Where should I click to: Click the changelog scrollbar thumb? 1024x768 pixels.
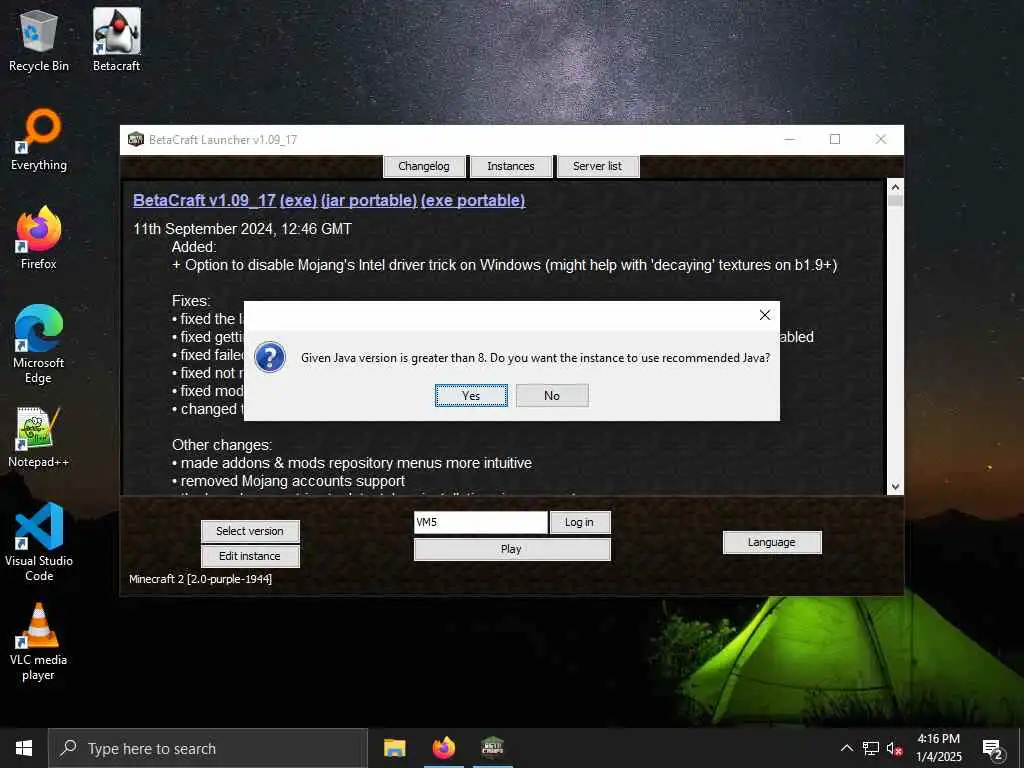coord(895,200)
